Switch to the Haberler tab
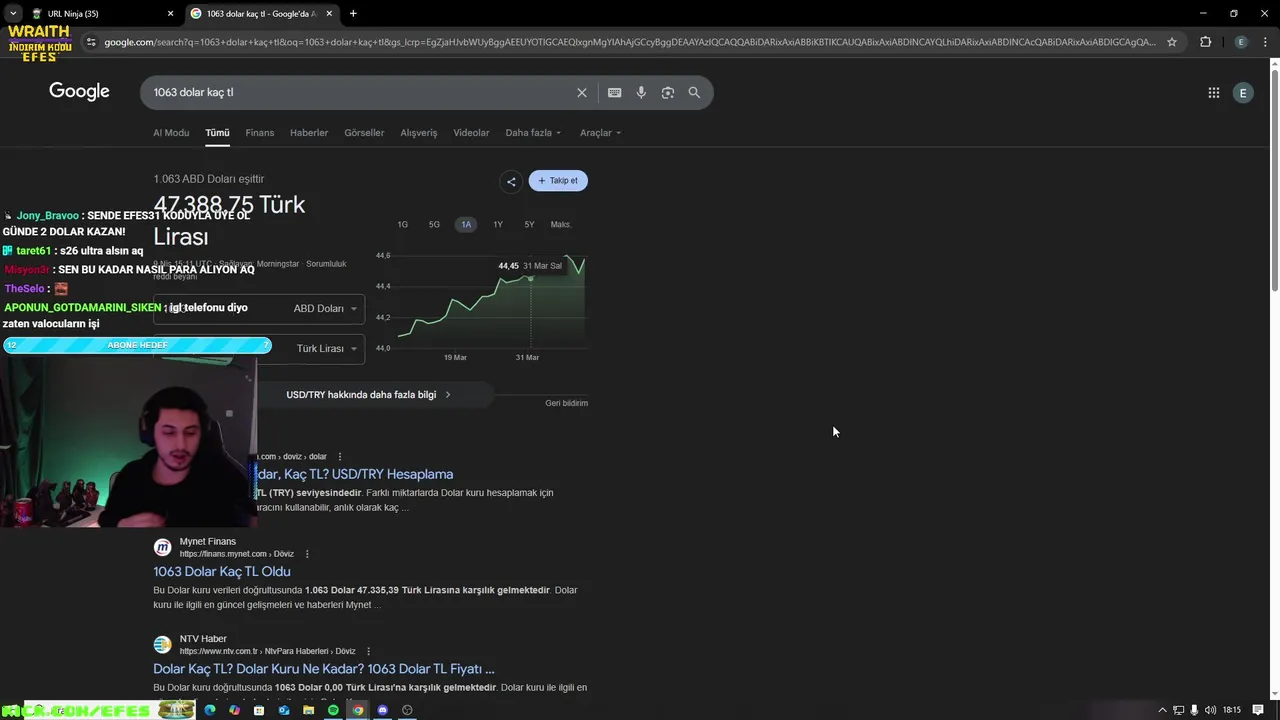Viewport: 1280px width, 720px height. tap(309, 133)
